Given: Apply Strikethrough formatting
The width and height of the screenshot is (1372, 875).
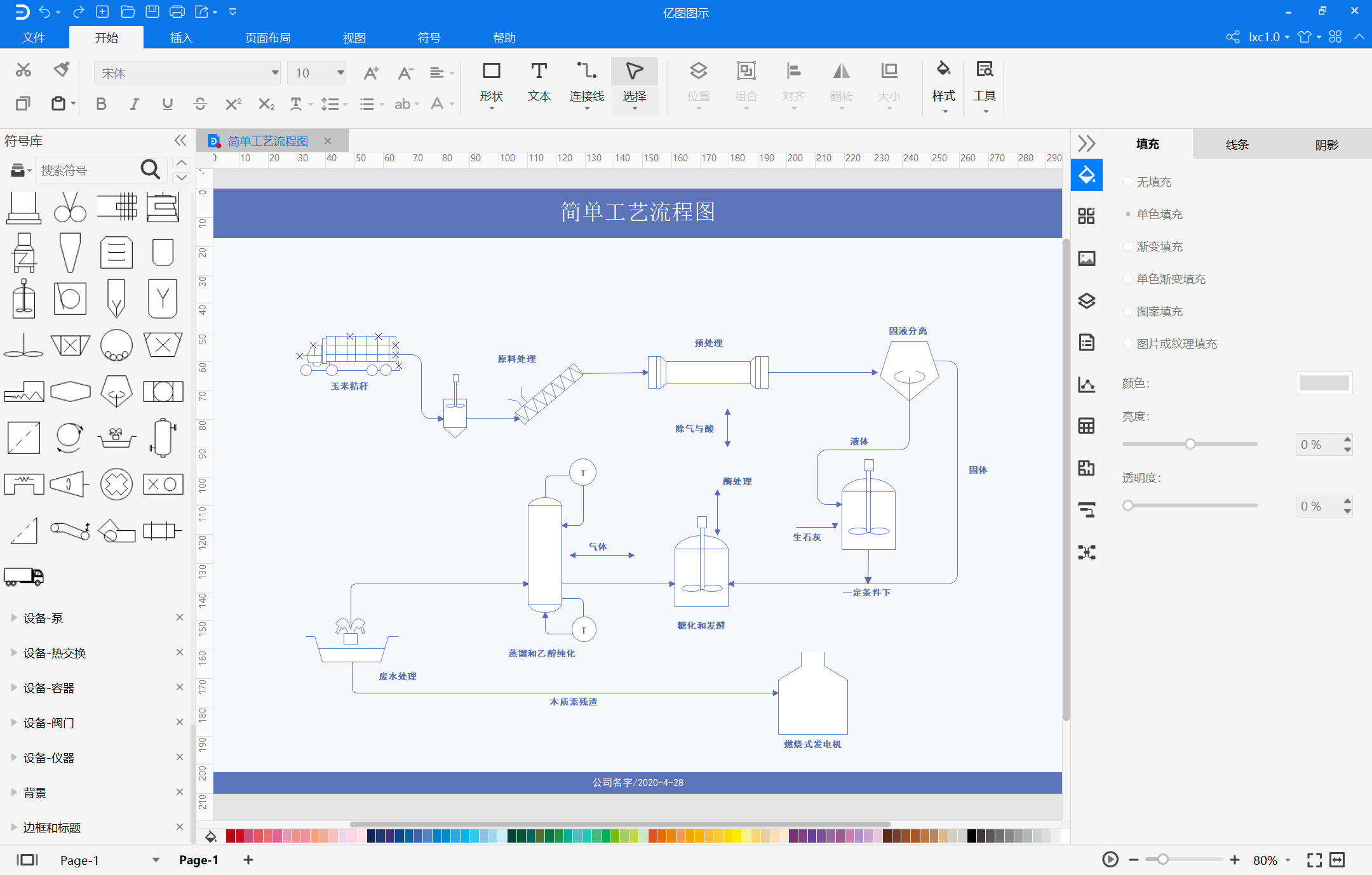Looking at the screenshot, I should [x=200, y=104].
